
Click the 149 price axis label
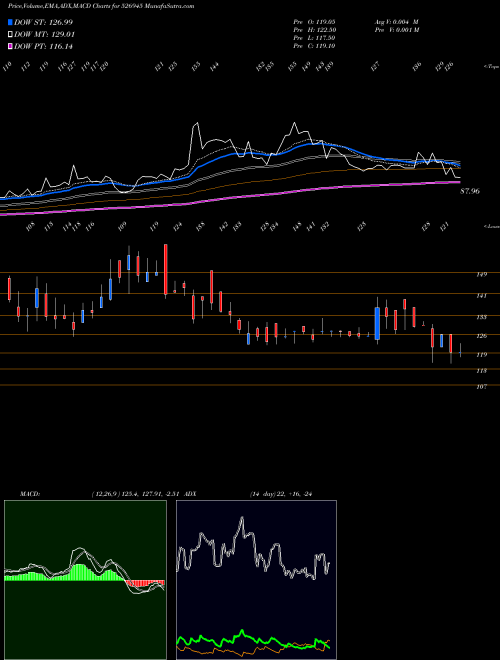[481, 274]
